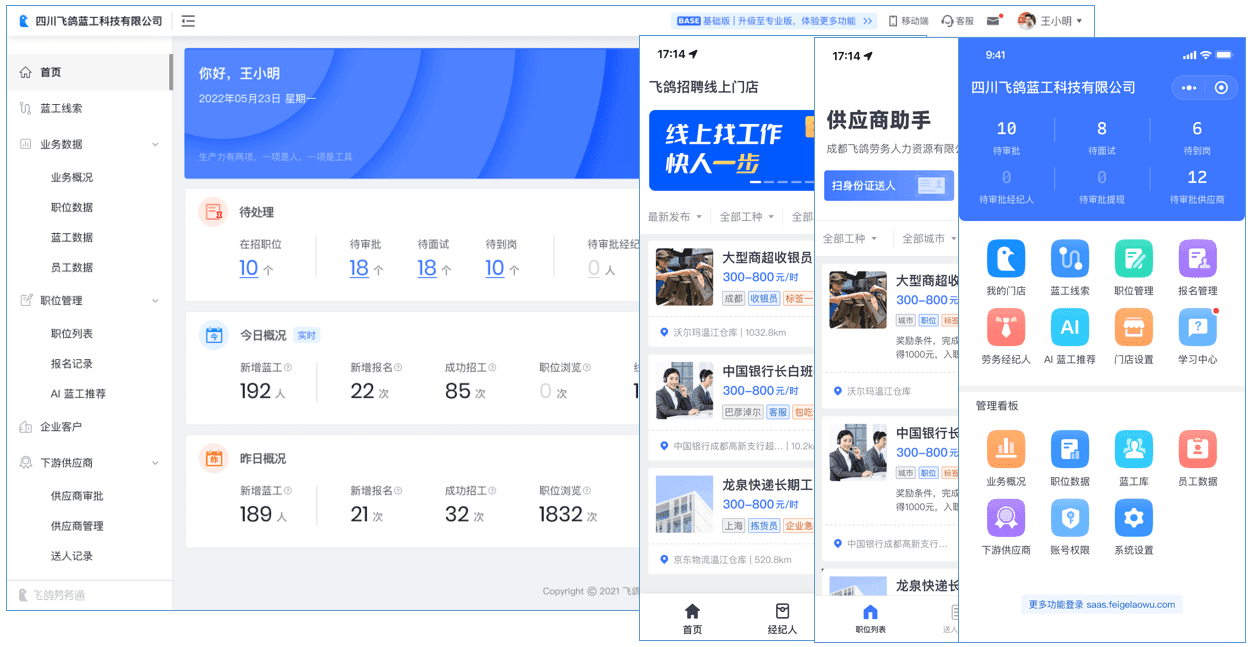This screenshot has width=1252, height=647.
Task: Click the 待到岗 count of 10 on dashboard
Action: coord(495,268)
